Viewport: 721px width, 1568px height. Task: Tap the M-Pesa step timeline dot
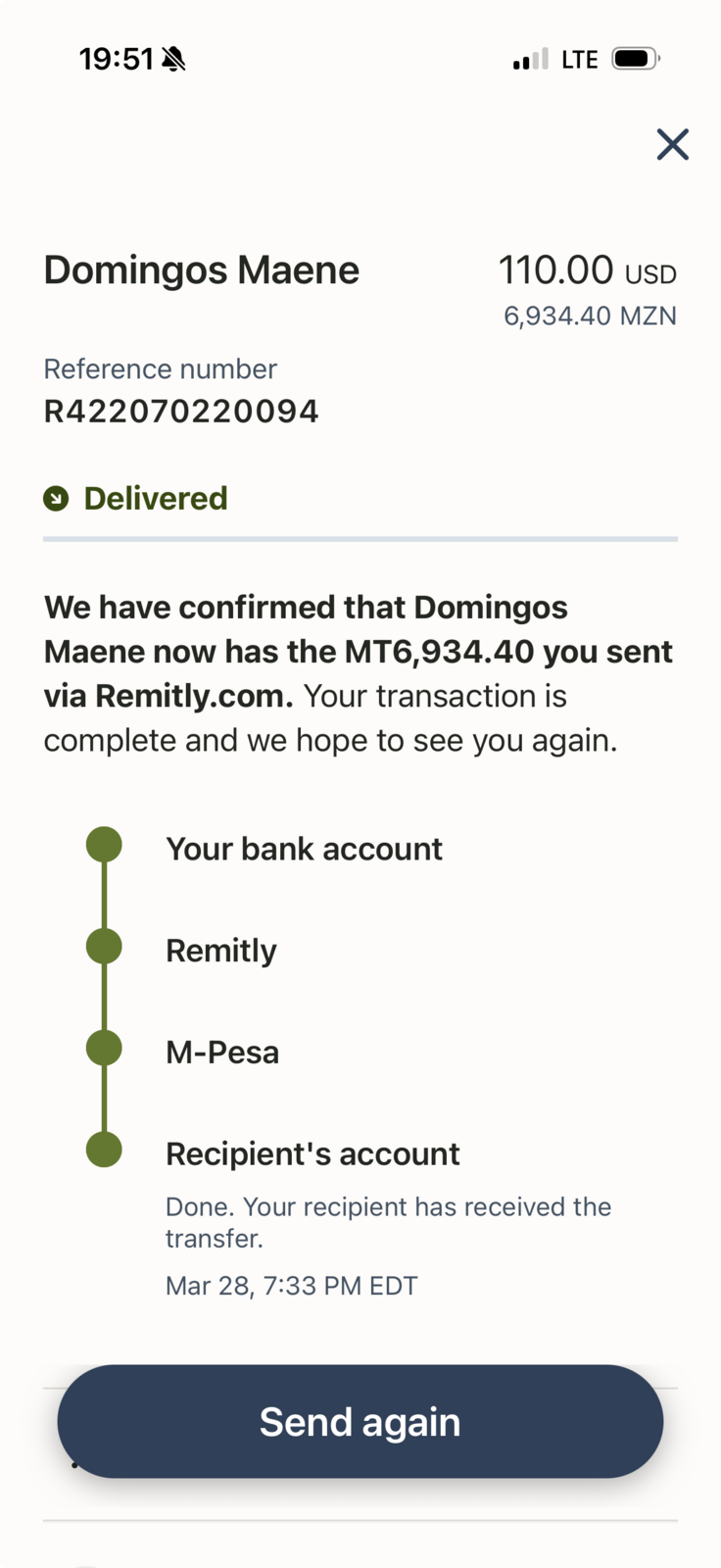coord(104,1048)
